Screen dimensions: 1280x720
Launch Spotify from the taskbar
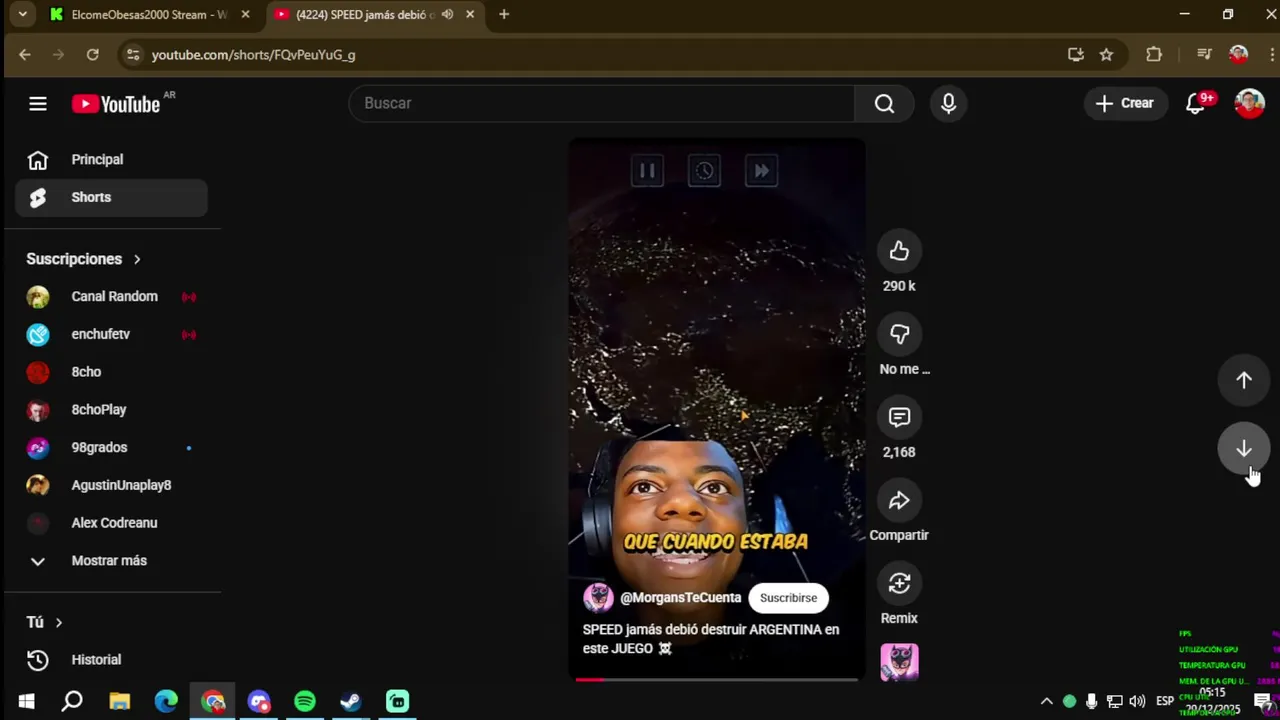coord(305,702)
